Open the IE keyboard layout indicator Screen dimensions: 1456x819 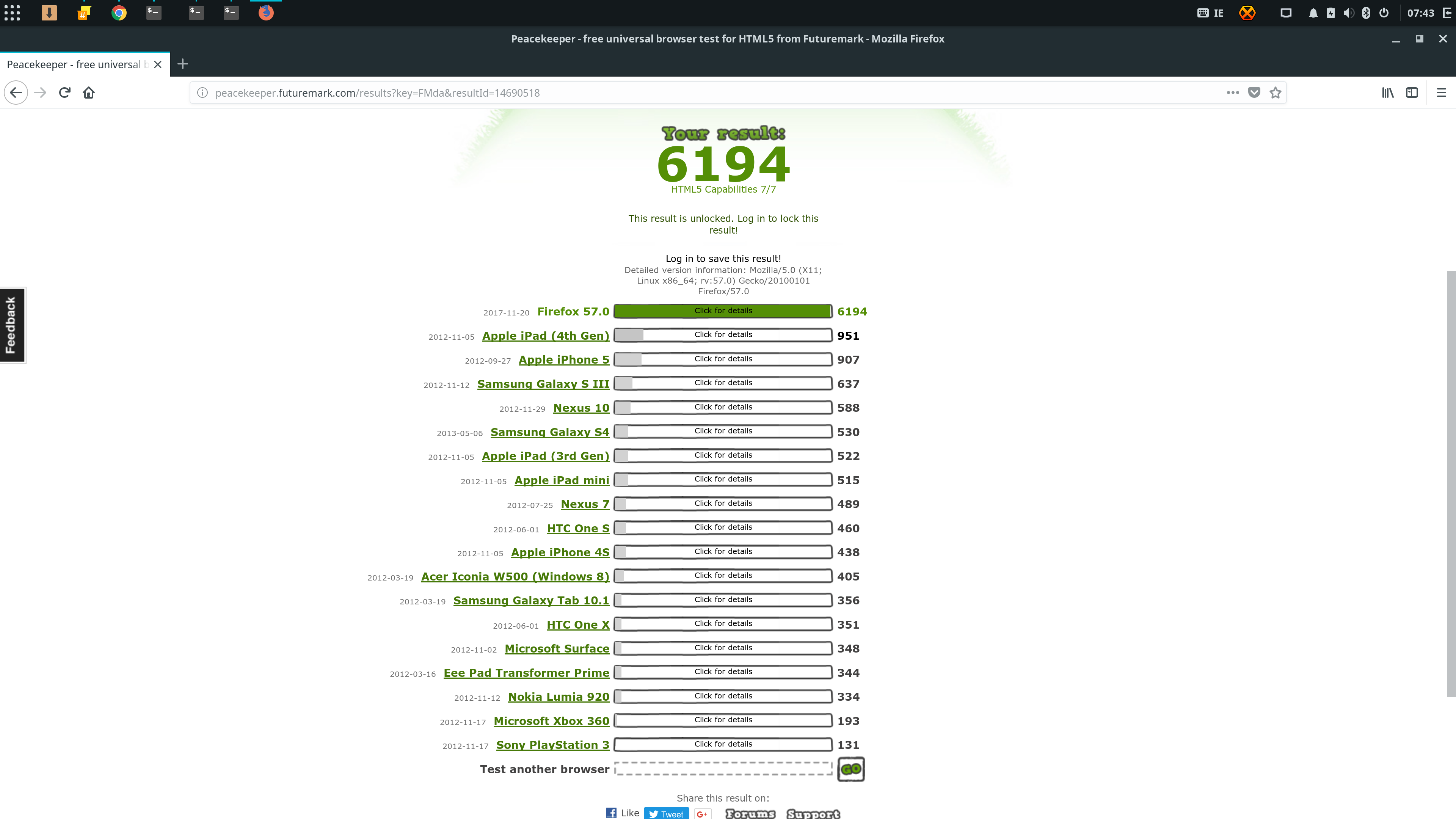pos(1210,13)
